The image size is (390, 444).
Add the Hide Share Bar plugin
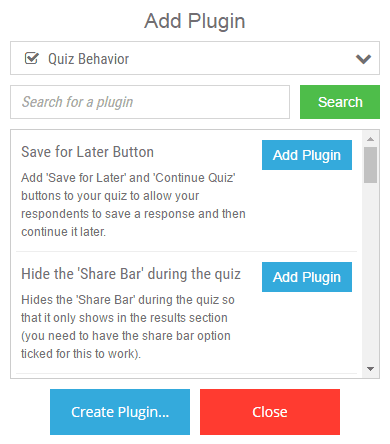pyautogui.click(x=307, y=277)
